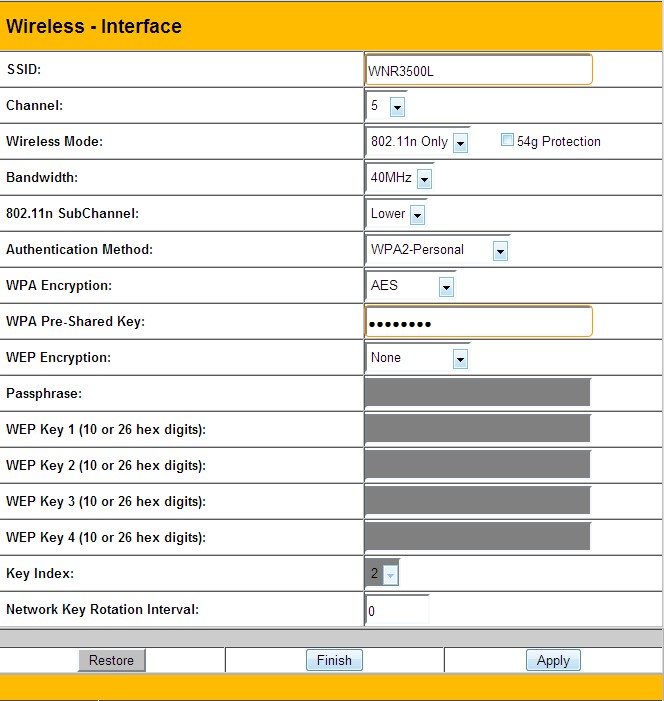Screen dimensions: 664x701
Task: Enable the 54g Protection checkbox
Action: point(507,141)
